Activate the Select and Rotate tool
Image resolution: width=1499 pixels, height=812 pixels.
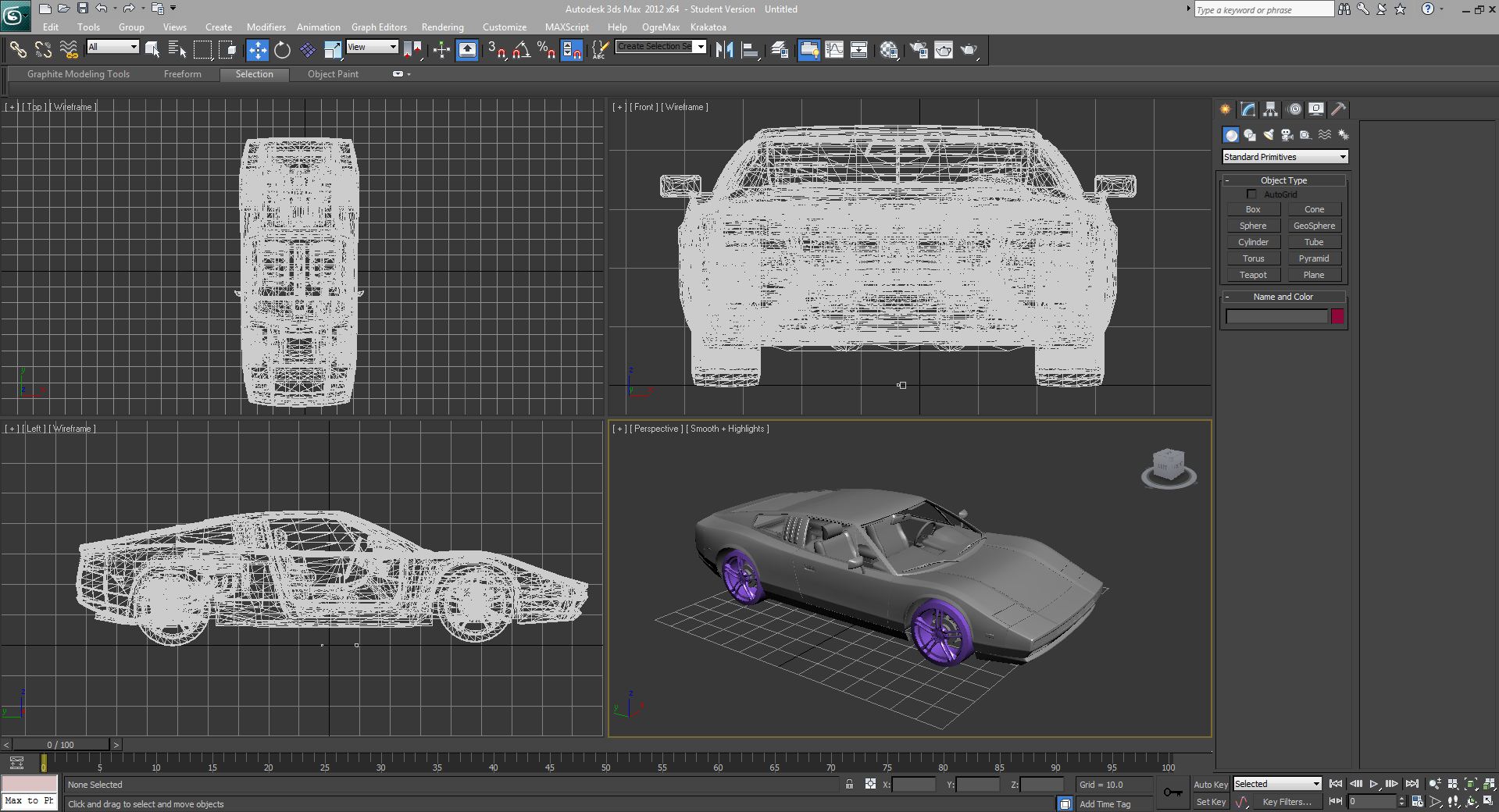tap(282, 50)
